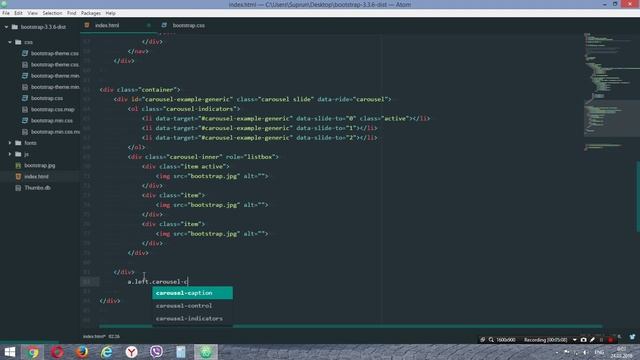Open bootstrap-theme.min.css.map in the tree

(x=54, y=87)
